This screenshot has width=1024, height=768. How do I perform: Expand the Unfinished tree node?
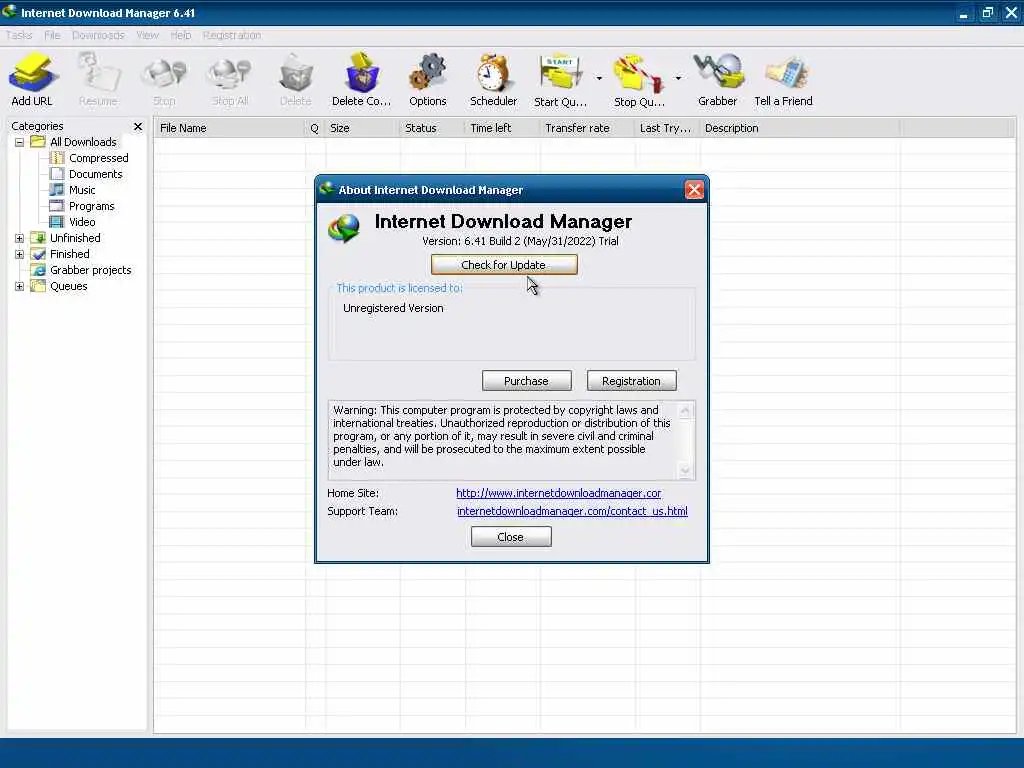[x=20, y=238]
